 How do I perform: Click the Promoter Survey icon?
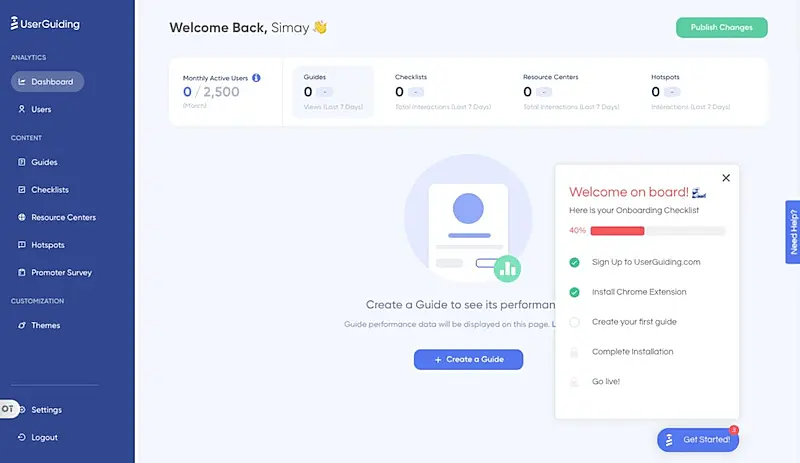pos(22,272)
